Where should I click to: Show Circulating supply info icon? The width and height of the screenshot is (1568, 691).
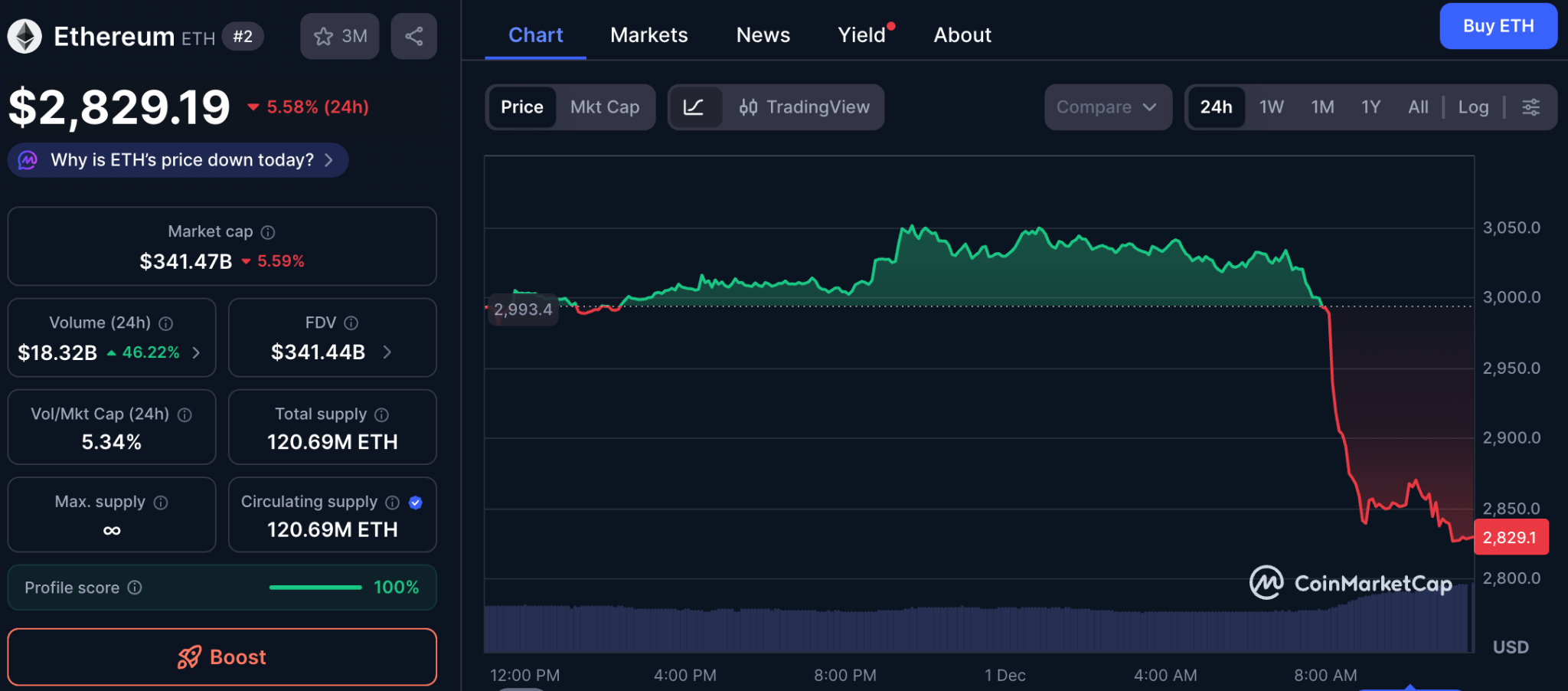pos(392,503)
